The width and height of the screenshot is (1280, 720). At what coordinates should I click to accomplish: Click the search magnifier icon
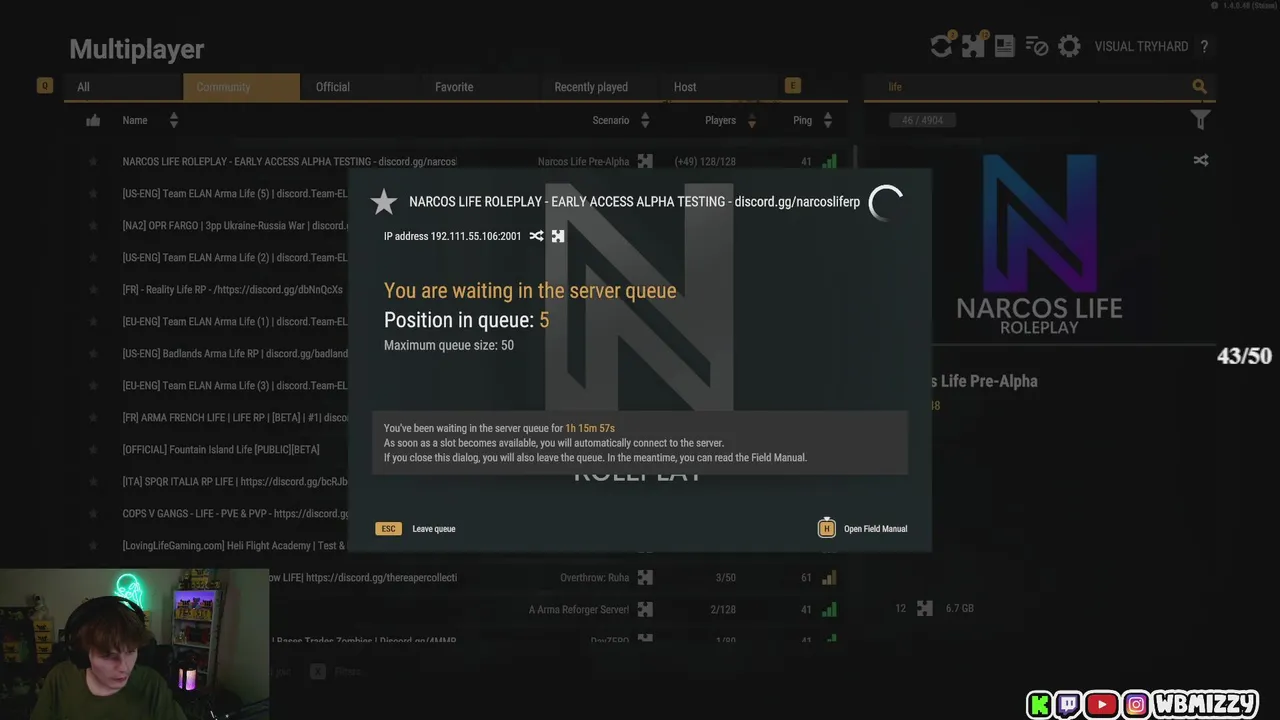[x=1200, y=87]
